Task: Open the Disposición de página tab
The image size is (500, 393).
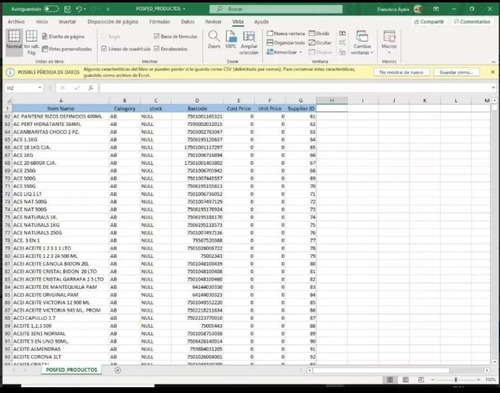Action: coord(113,22)
